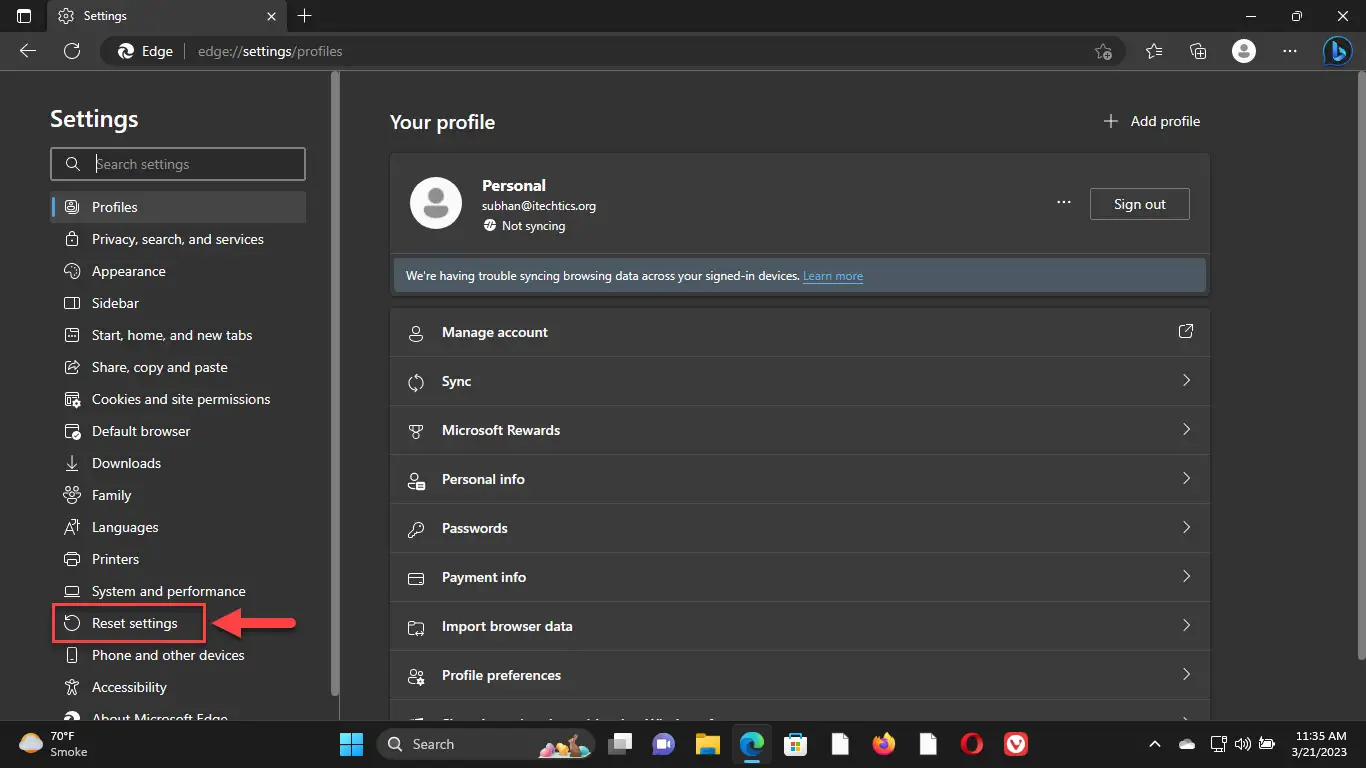
Task: Open the Sidebar settings section
Action: point(178,303)
